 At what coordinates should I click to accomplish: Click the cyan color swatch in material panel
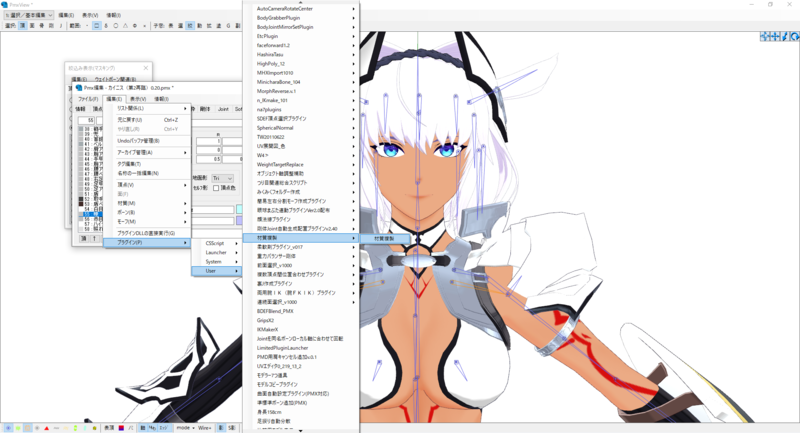point(239,210)
